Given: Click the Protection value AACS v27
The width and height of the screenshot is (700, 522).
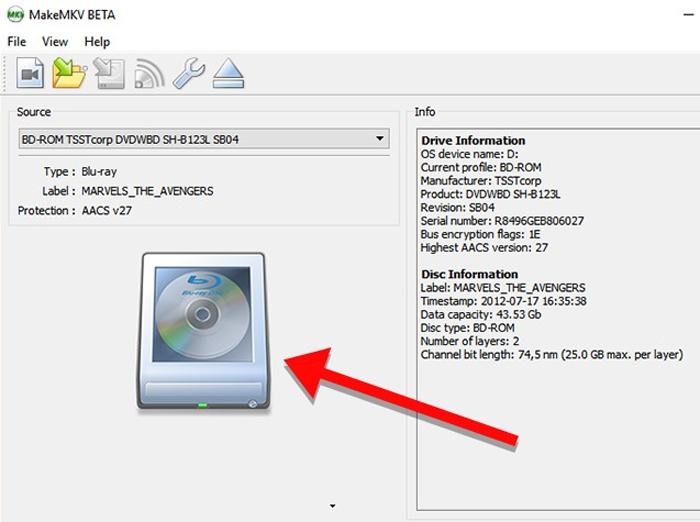Looking at the screenshot, I should 107,210.
